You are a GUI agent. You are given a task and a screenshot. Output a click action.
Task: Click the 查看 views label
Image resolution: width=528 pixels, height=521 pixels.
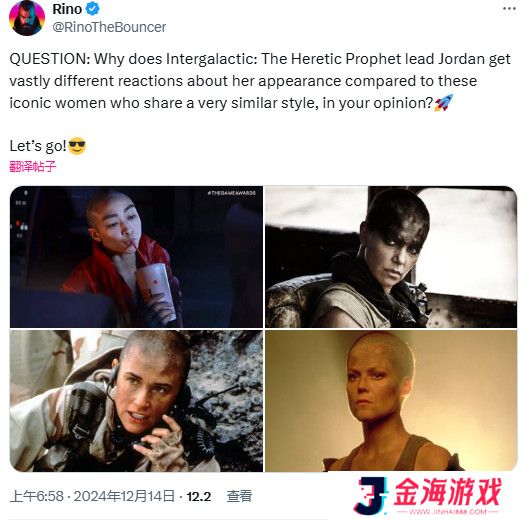point(239,496)
